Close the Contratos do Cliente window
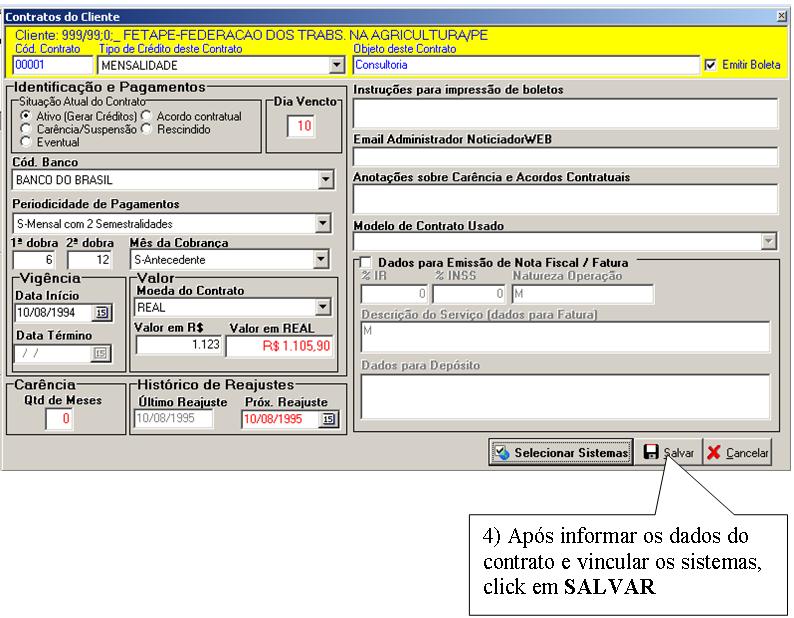Viewport: 794px width, 618px height. point(781,17)
